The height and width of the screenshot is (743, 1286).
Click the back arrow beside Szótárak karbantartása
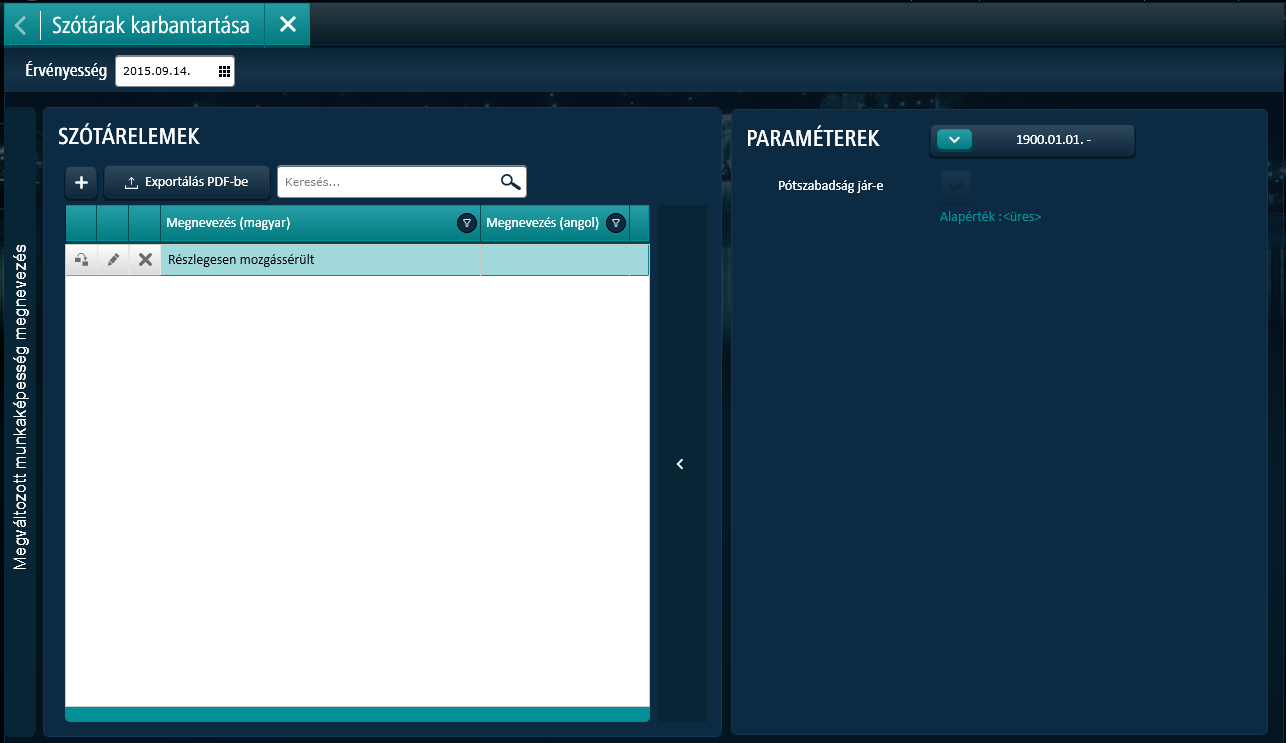click(x=21, y=24)
